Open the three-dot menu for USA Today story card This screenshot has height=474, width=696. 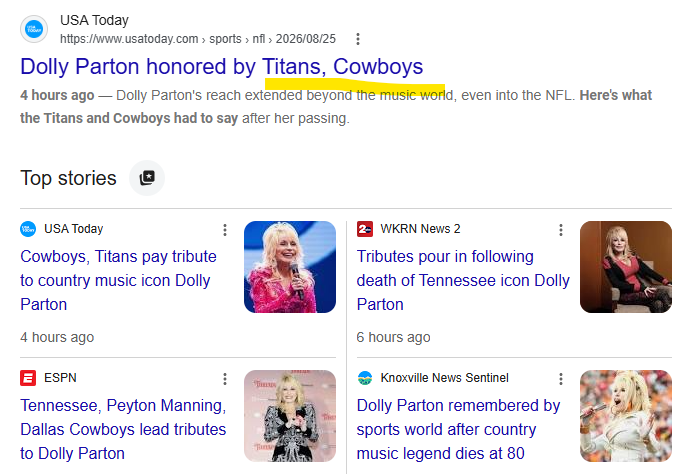point(225,229)
